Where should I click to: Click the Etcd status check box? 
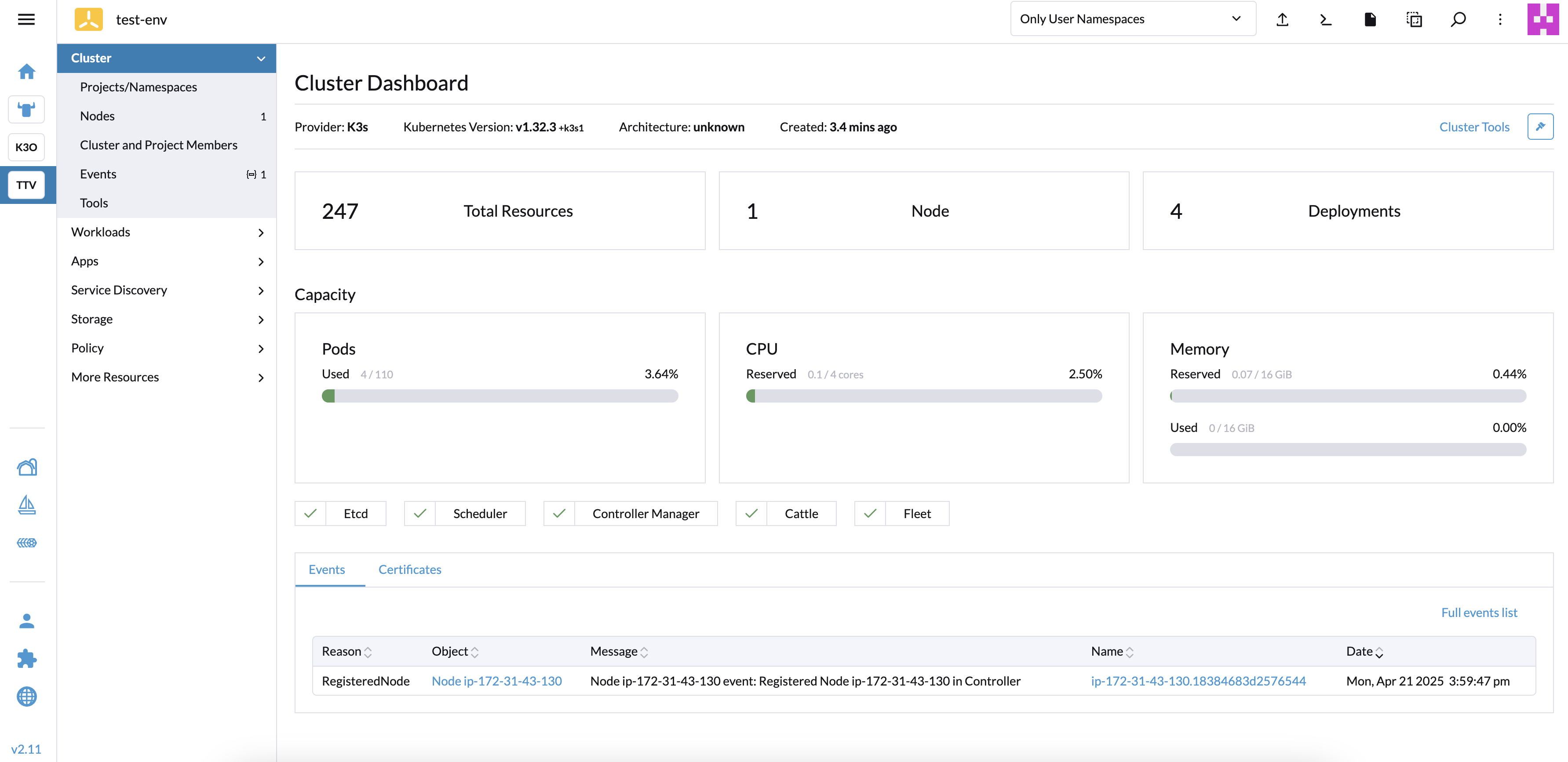click(x=310, y=514)
